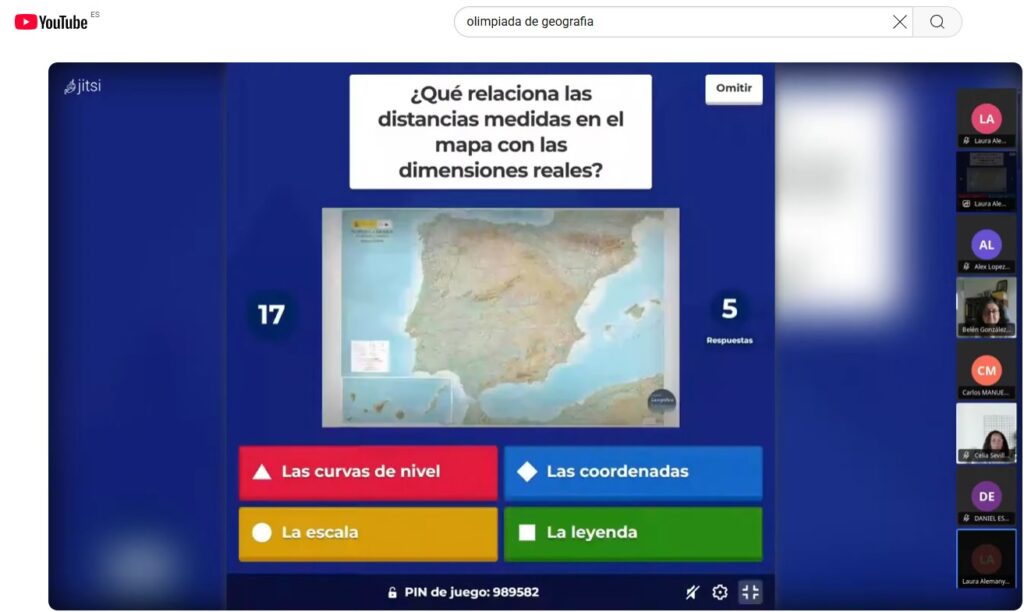The image size is (1024, 612).
Task: Click inside the YouTube search field
Action: coord(670,22)
